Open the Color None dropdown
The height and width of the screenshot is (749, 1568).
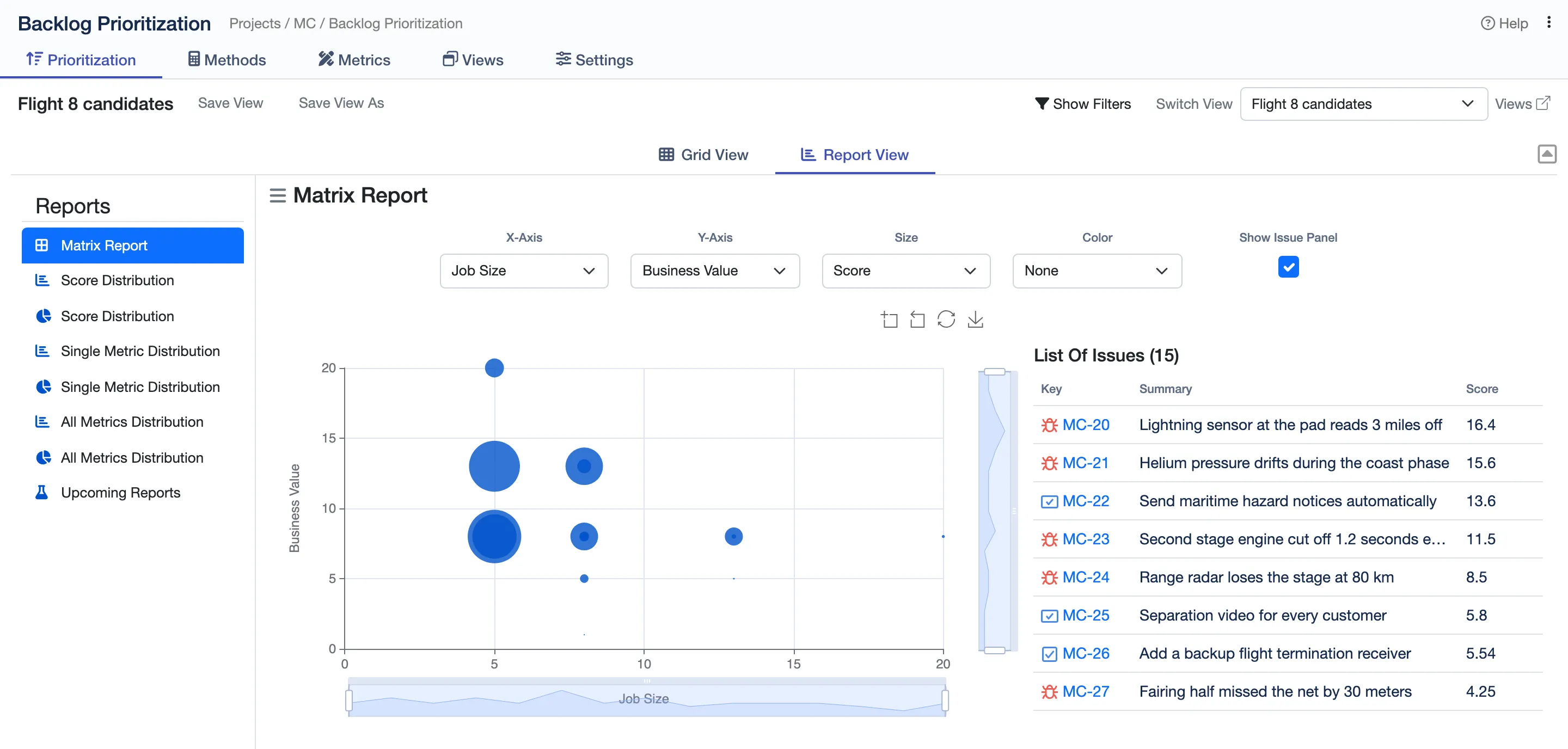(1097, 271)
